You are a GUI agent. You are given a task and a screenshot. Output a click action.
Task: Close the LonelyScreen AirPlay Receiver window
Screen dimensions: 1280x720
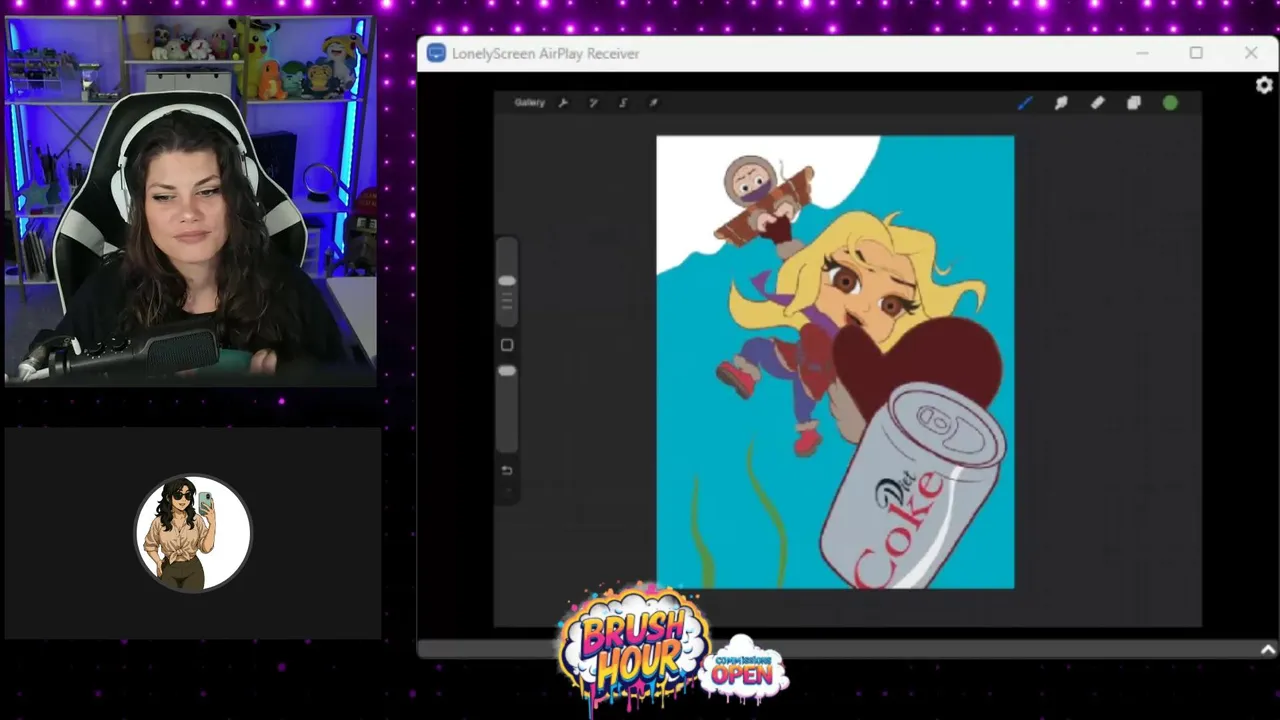pos(1251,53)
